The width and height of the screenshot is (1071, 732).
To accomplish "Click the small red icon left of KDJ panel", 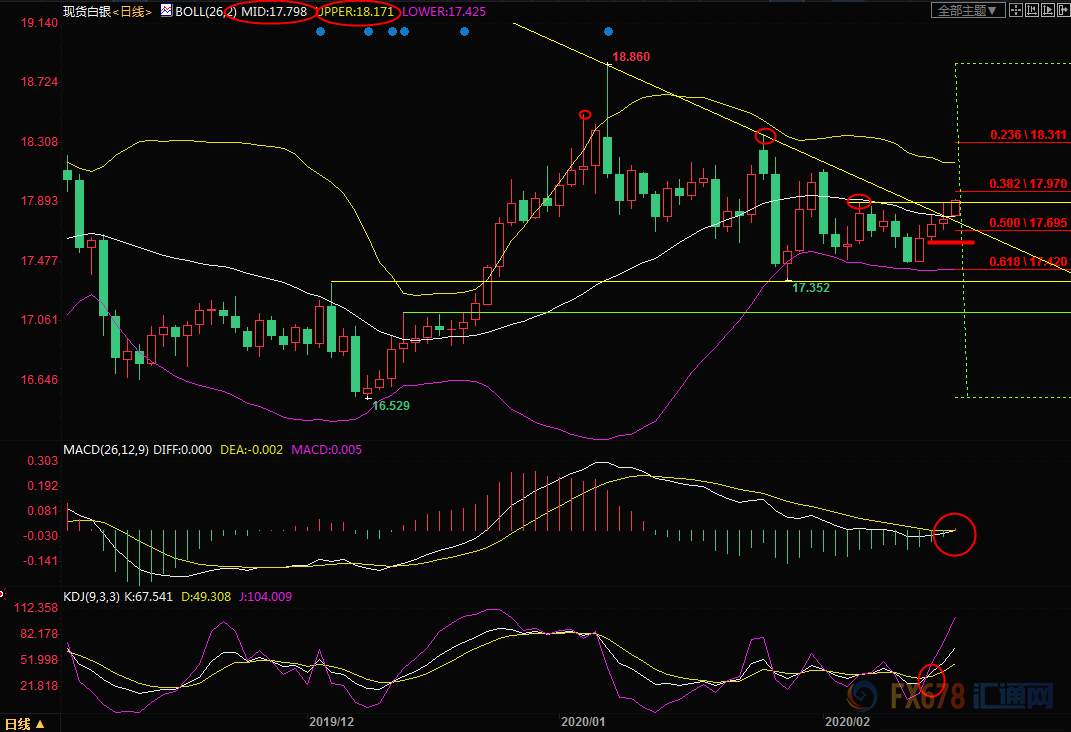I will pyautogui.click(x=3, y=595).
